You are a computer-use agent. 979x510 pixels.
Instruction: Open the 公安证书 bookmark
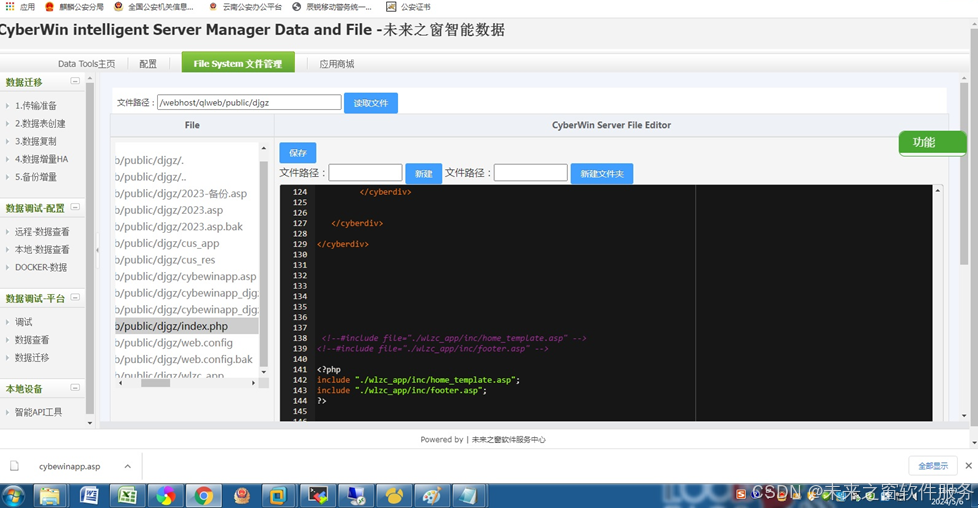[x=408, y=7]
